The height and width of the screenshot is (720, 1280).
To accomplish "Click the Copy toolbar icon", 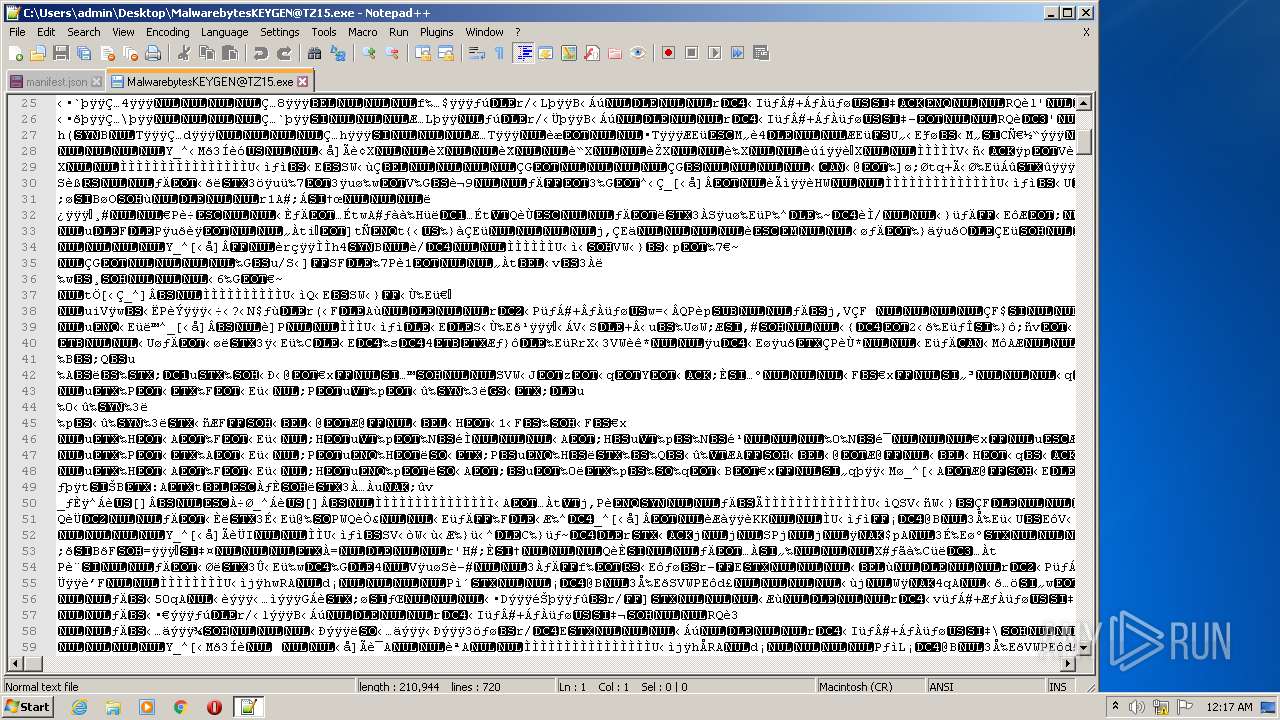I will pos(207,53).
